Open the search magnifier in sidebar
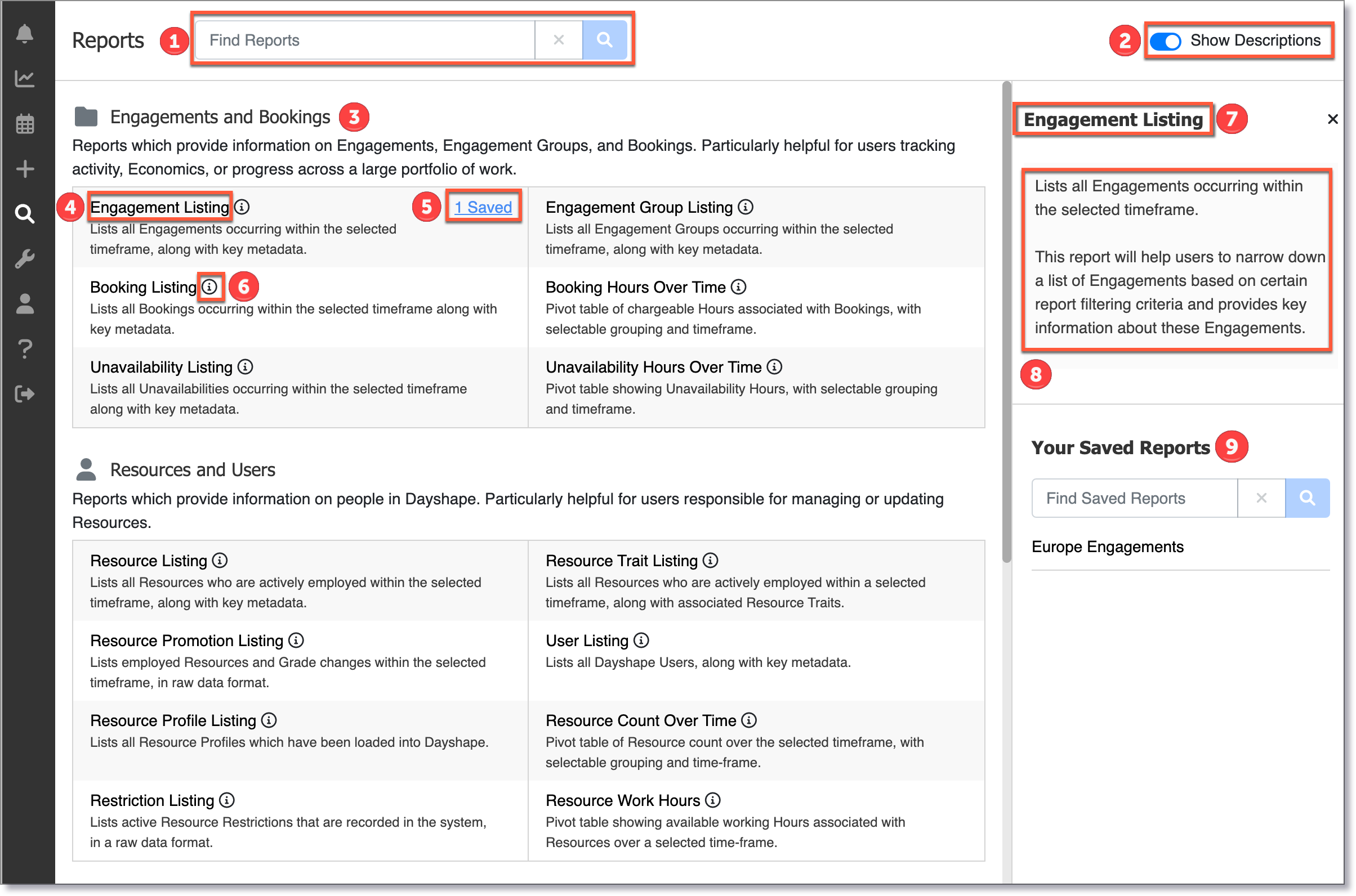Viewport: 1356px width, 896px height. point(25,214)
